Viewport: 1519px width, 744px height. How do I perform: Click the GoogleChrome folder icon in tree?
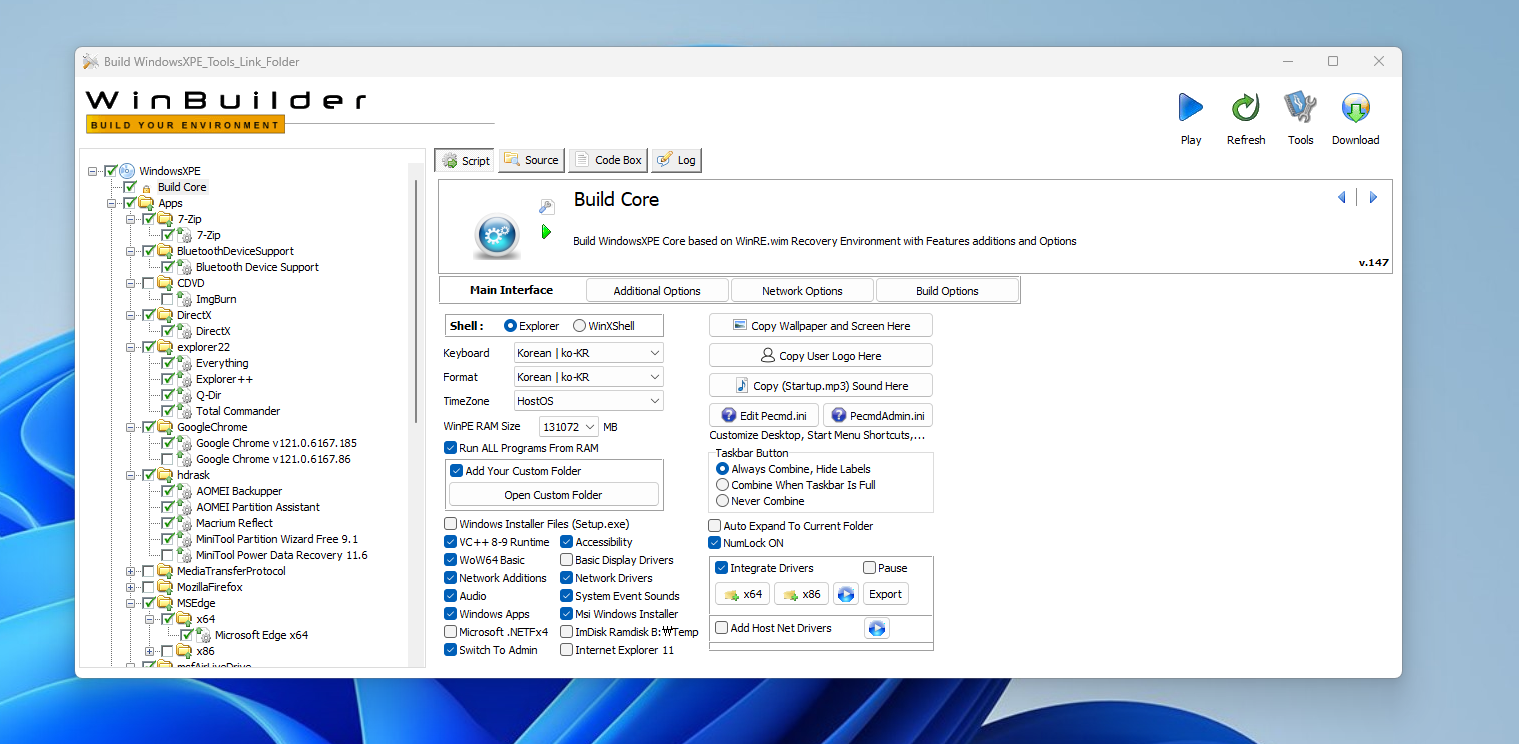(165, 427)
